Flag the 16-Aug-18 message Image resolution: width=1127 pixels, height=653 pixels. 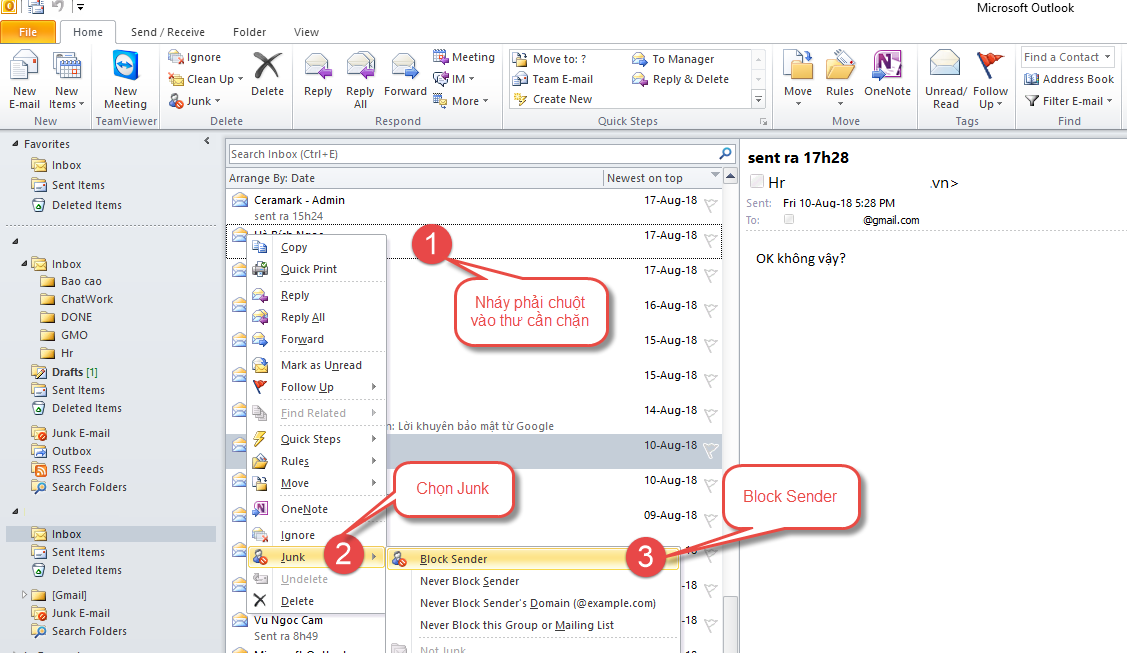pos(711,310)
